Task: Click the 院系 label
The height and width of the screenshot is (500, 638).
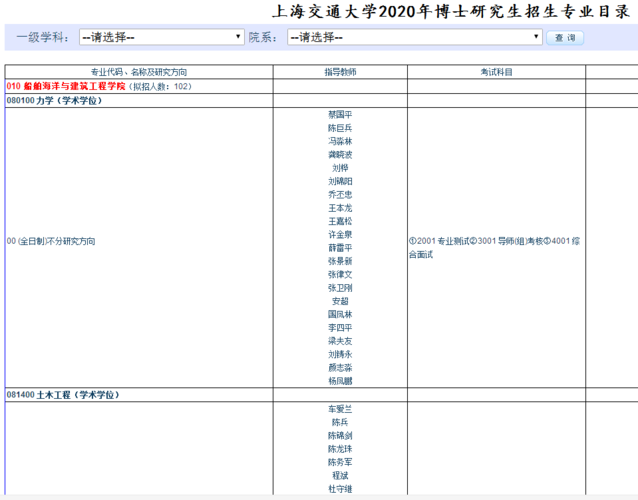Action: (263, 37)
